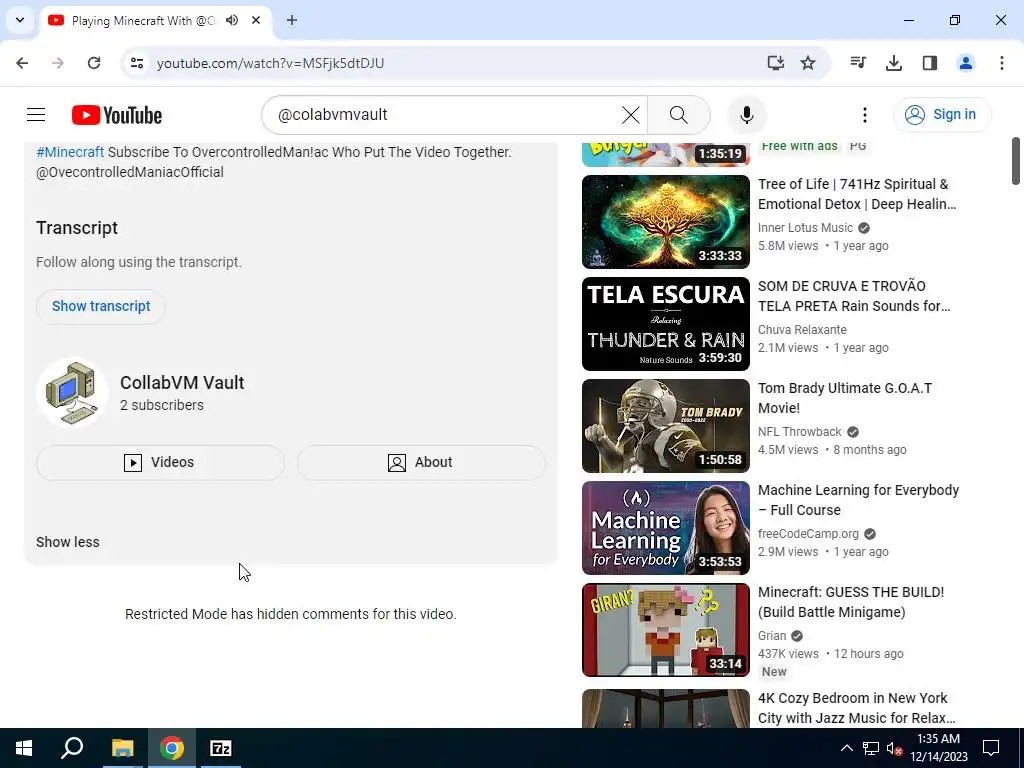Open network icon in system tray
Screen dimensions: 1024x768
click(871, 748)
